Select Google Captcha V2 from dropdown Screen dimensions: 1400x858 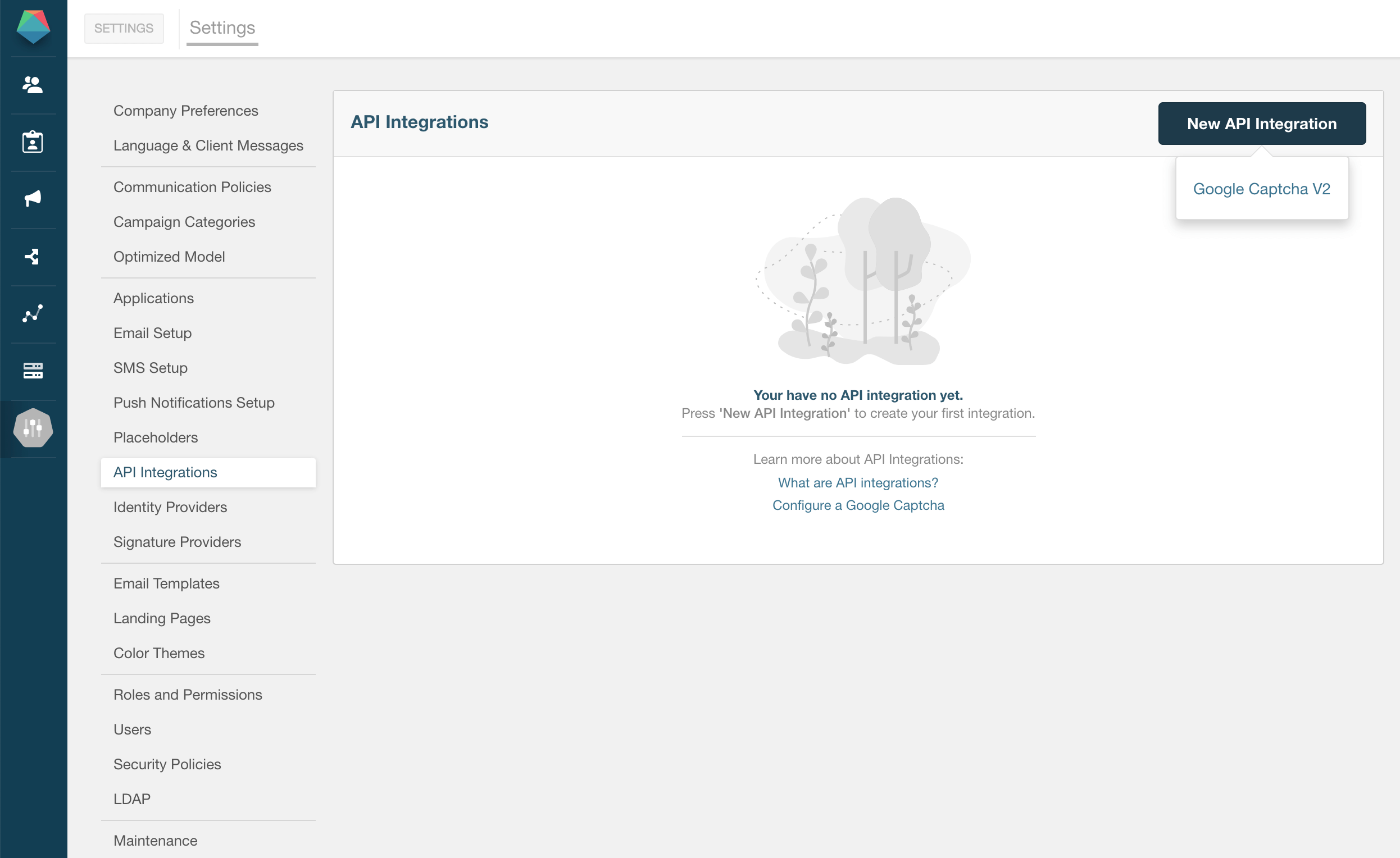point(1262,189)
